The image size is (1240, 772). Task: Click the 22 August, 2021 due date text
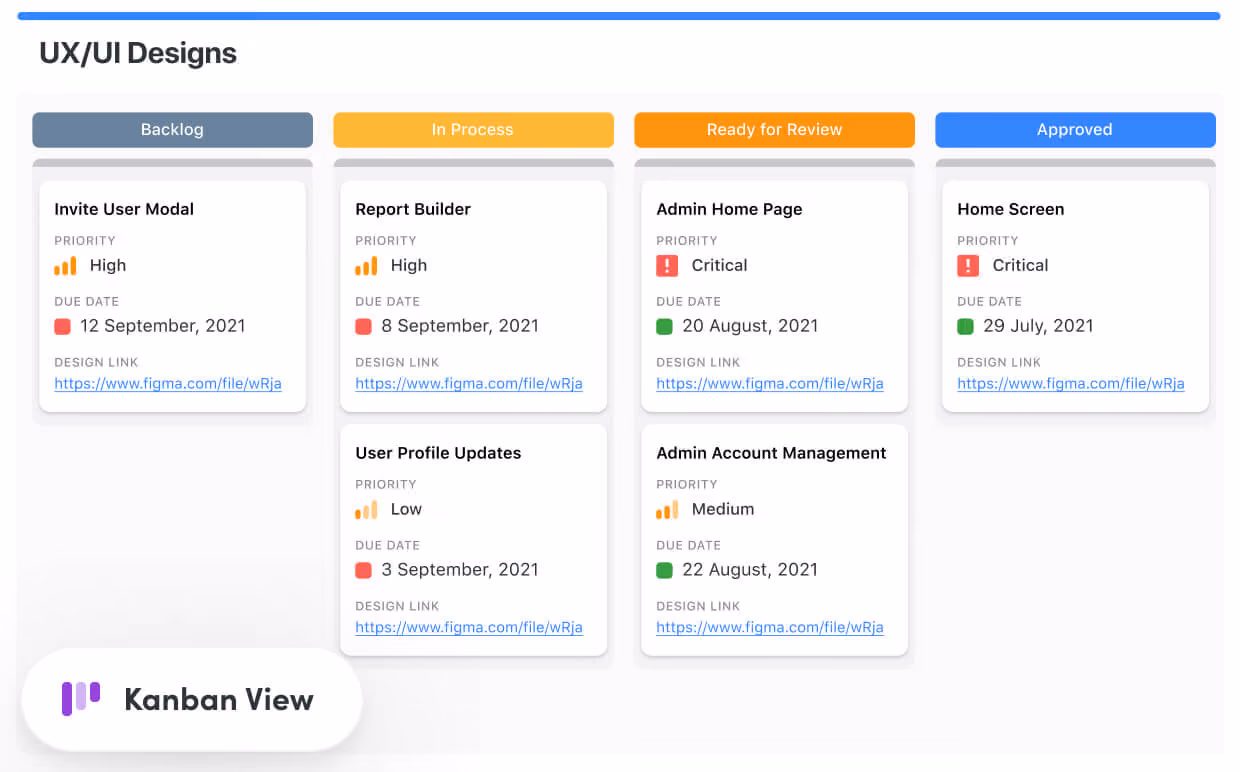click(750, 570)
